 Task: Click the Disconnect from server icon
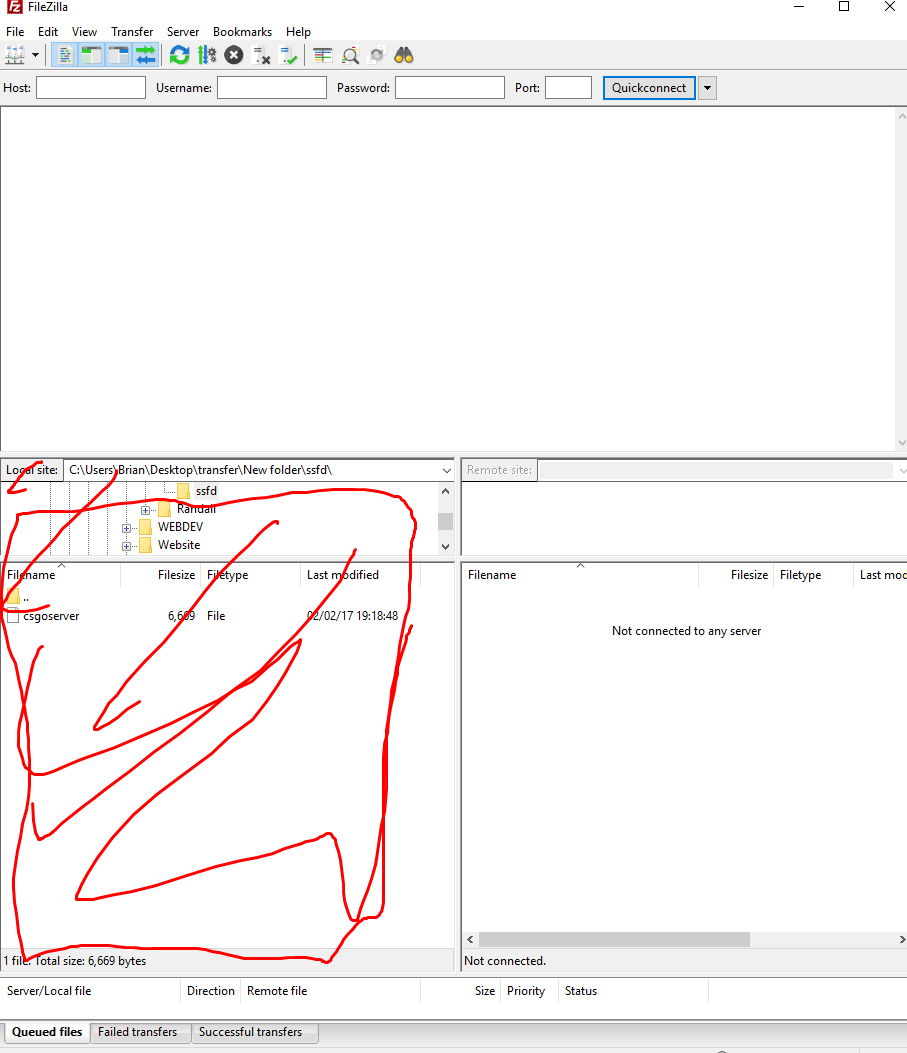pyautogui.click(x=262, y=55)
